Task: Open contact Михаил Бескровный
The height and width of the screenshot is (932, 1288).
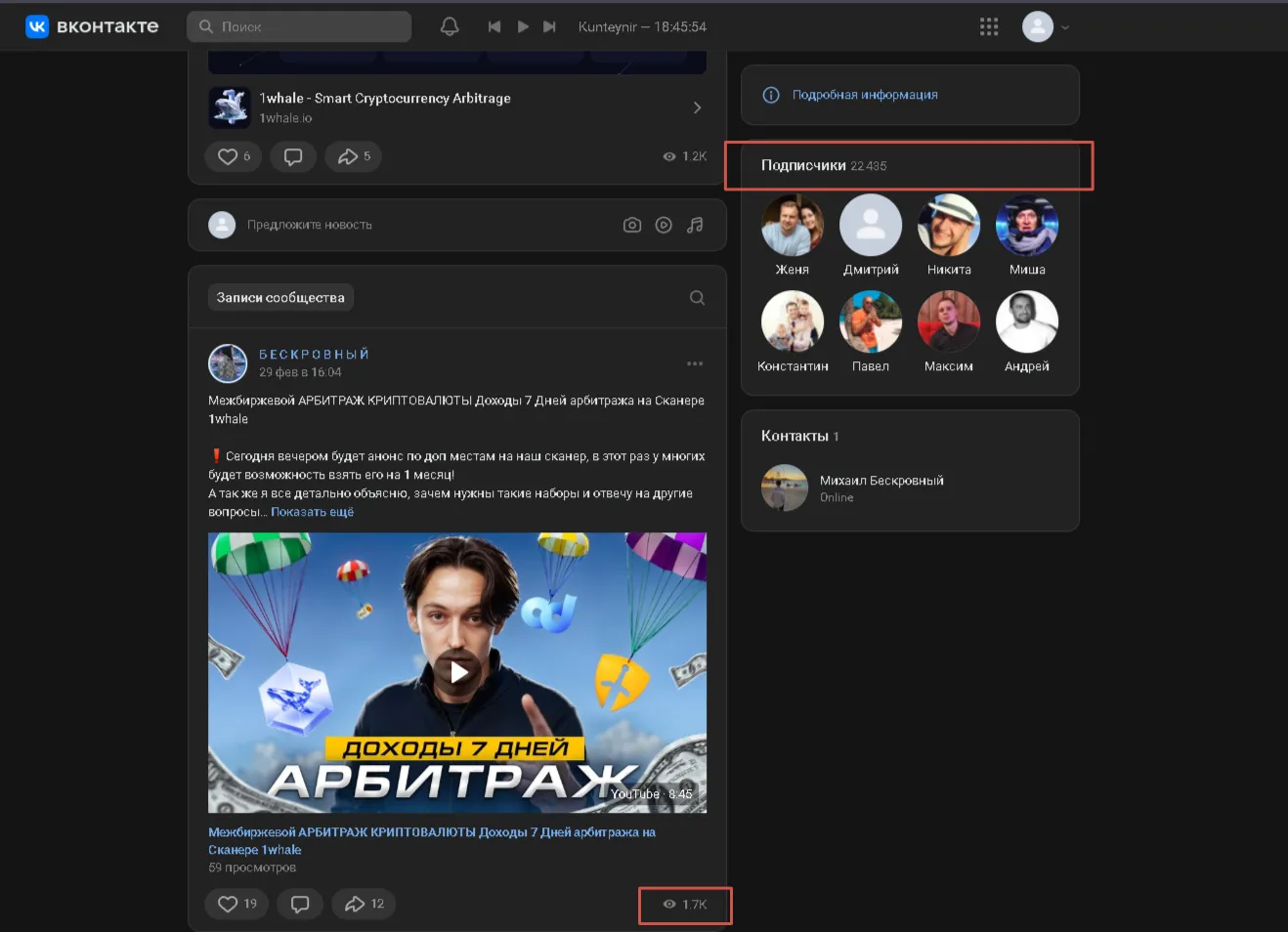Action: click(881, 481)
